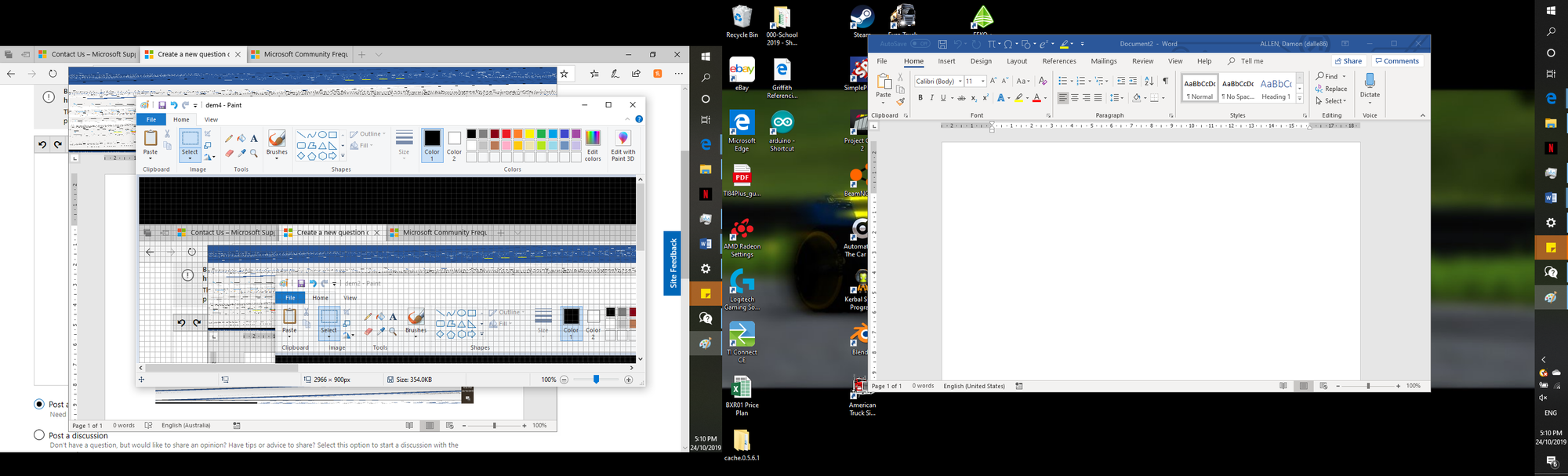Select the Text tool in Paint
The width and height of the screenshot is (1568, 476).
(254, 138)
